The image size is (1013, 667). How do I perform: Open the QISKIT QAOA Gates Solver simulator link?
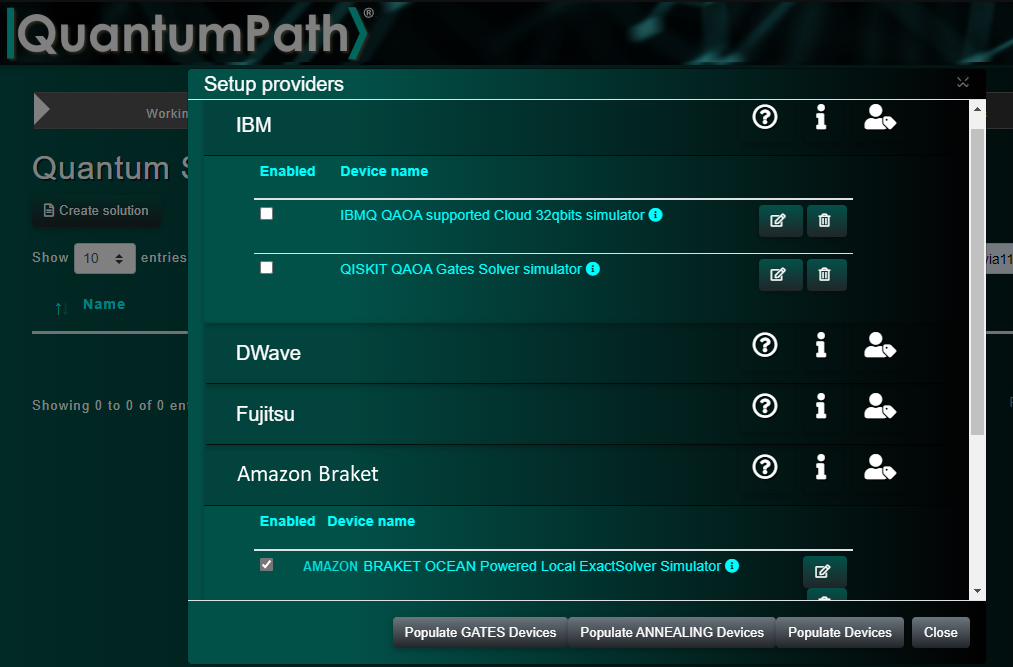(461, 270)
